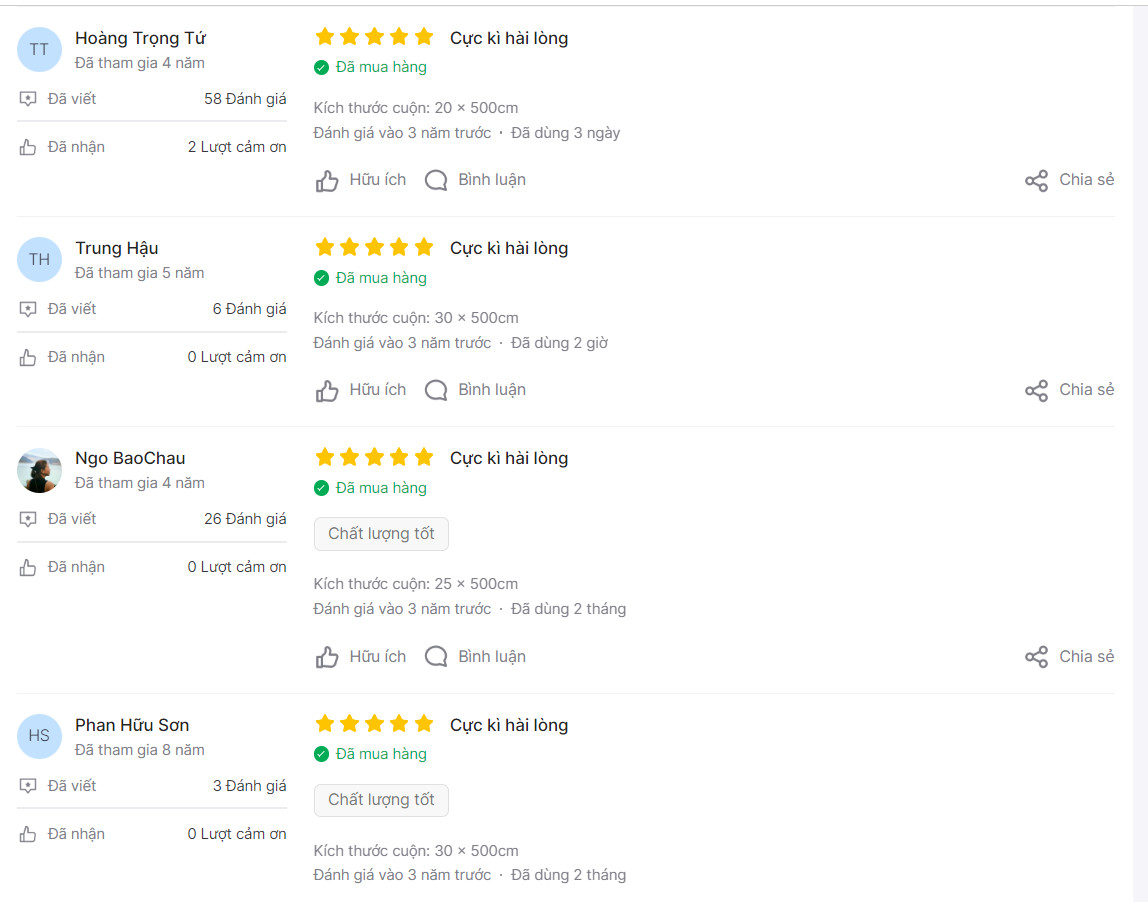Click the page's vertical scrollbar
Screen dimensions: 1148x902
1141,450
